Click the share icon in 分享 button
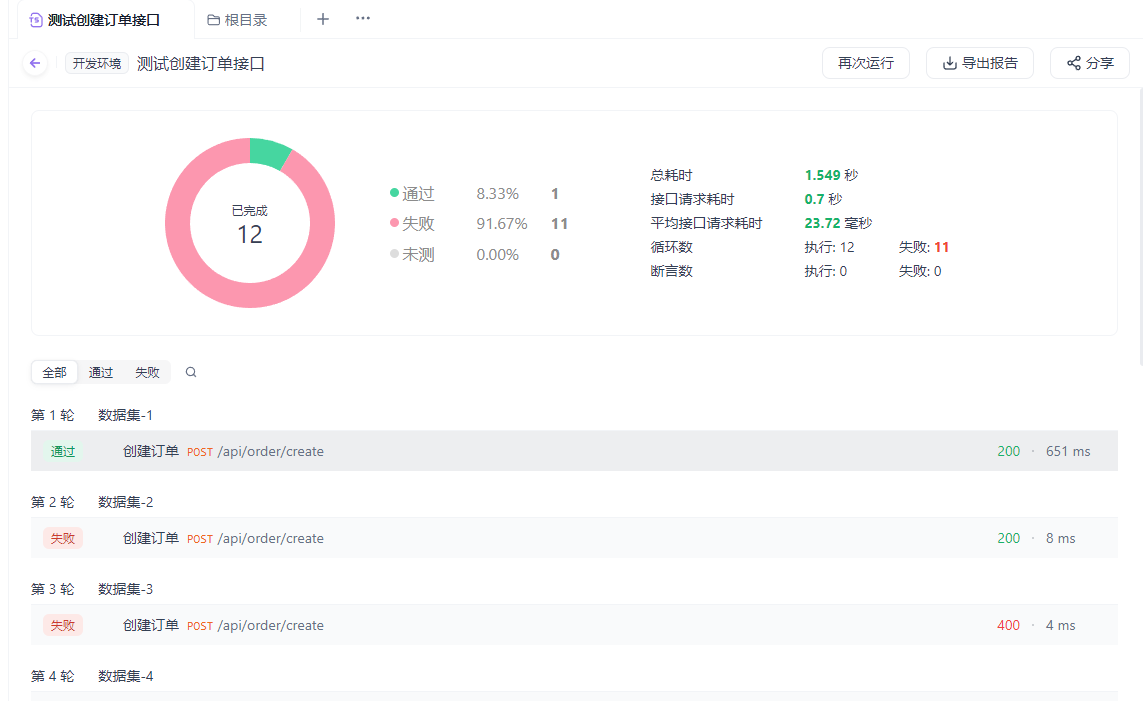 1074,63
